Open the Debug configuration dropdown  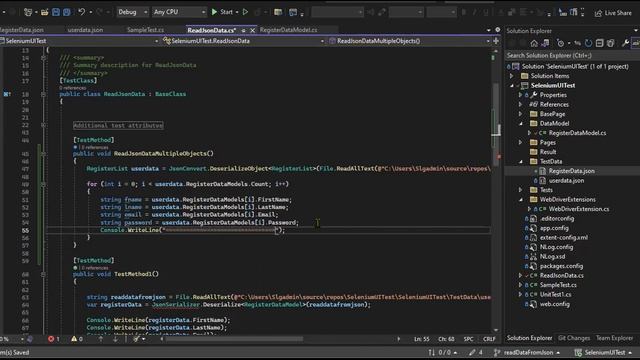pyautogui.click(x=132, y=12)
